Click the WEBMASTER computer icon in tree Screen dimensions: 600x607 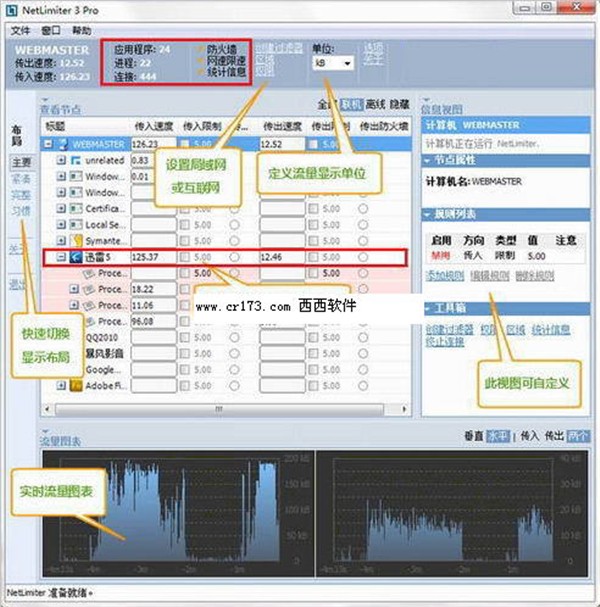(63, 144)
